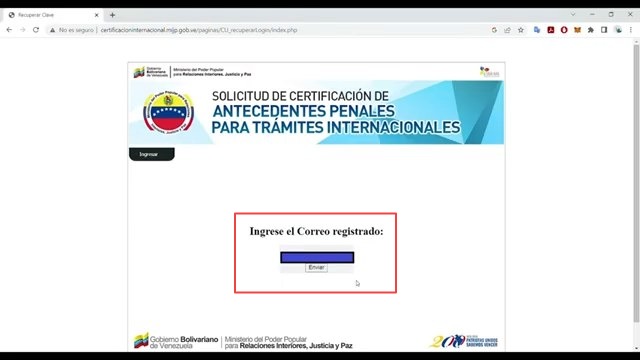
Task: Select the 'Recuperar Clave' tab
Action: (53, 15)
